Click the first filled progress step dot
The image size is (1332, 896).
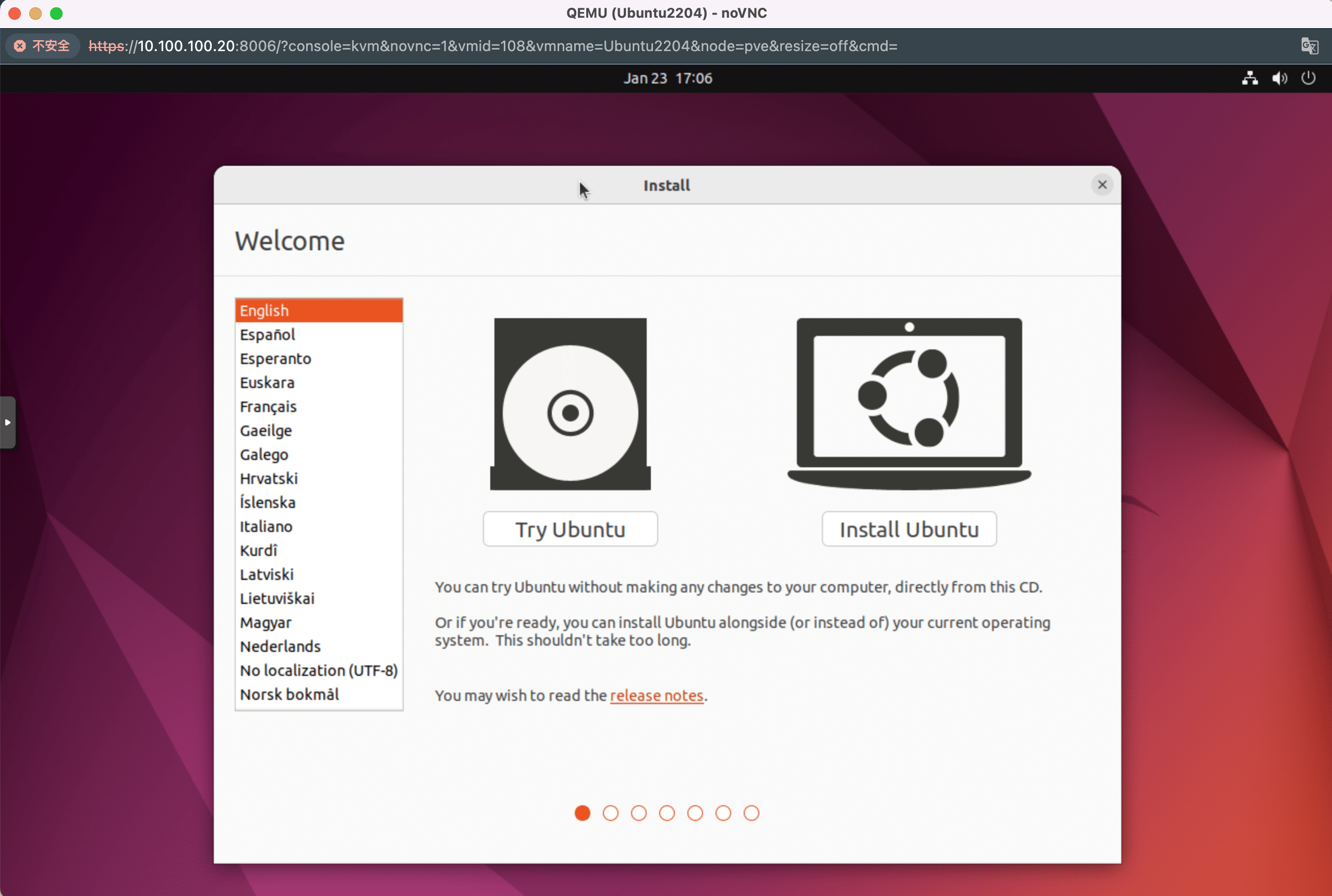click(x=582, y=813)
